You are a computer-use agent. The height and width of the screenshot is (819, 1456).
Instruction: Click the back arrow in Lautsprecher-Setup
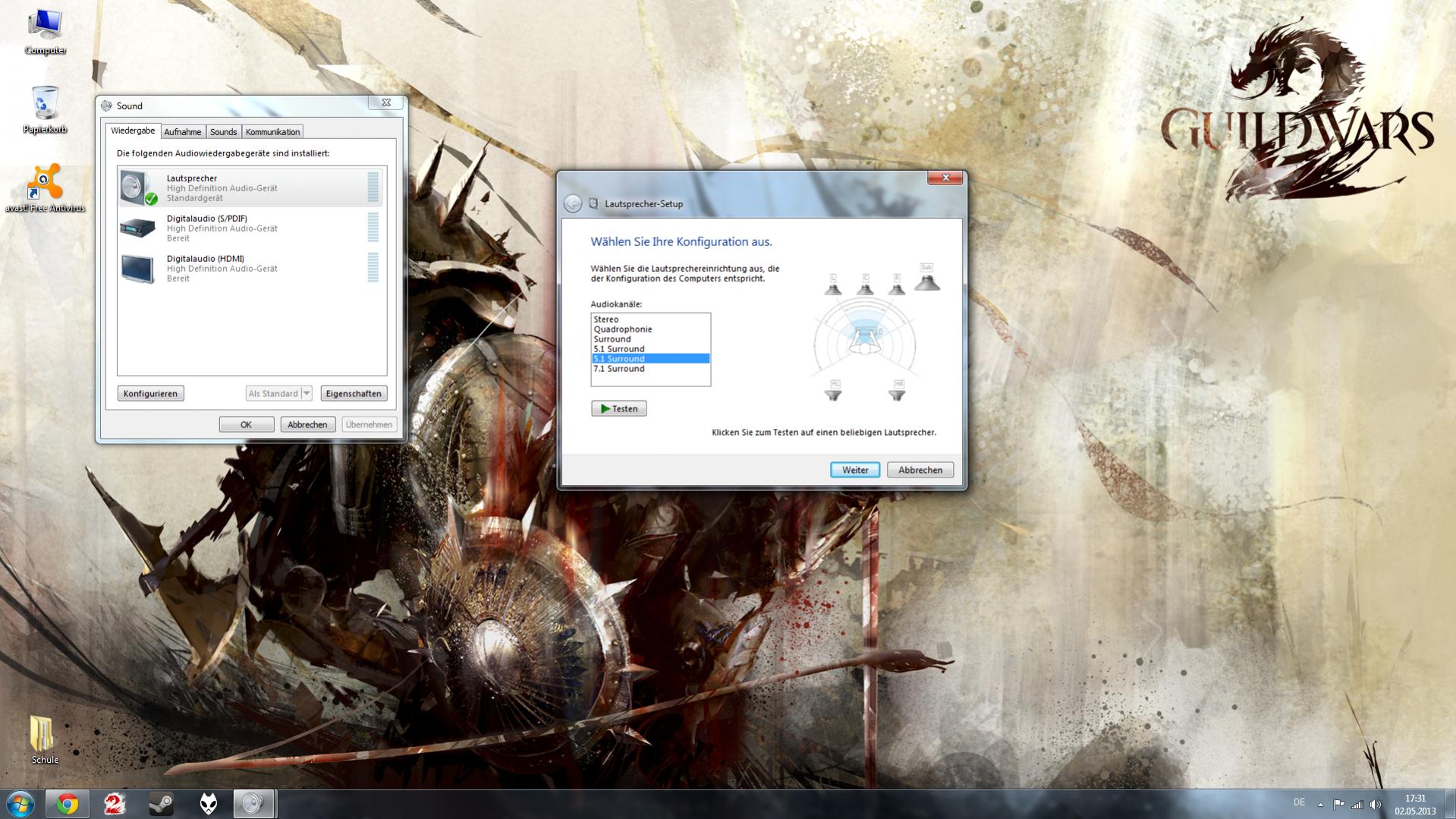point(573,203)
